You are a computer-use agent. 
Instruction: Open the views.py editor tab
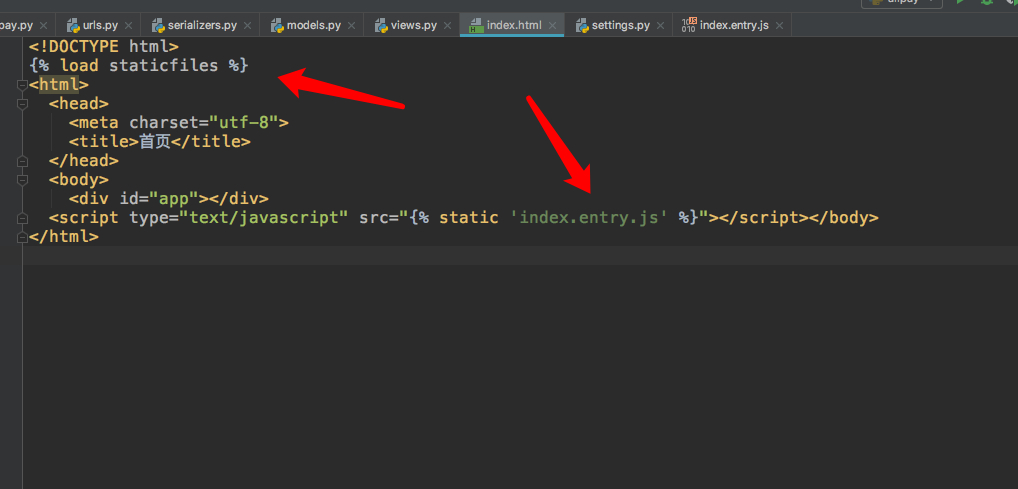pyautogui.click(x=414, y=26)
